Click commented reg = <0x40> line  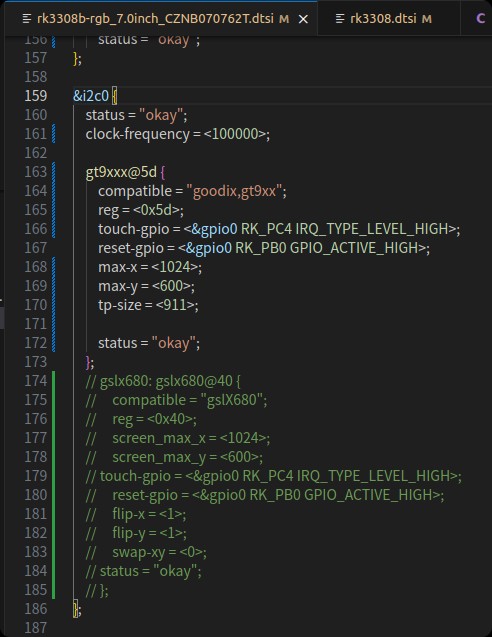pos(141,419)
